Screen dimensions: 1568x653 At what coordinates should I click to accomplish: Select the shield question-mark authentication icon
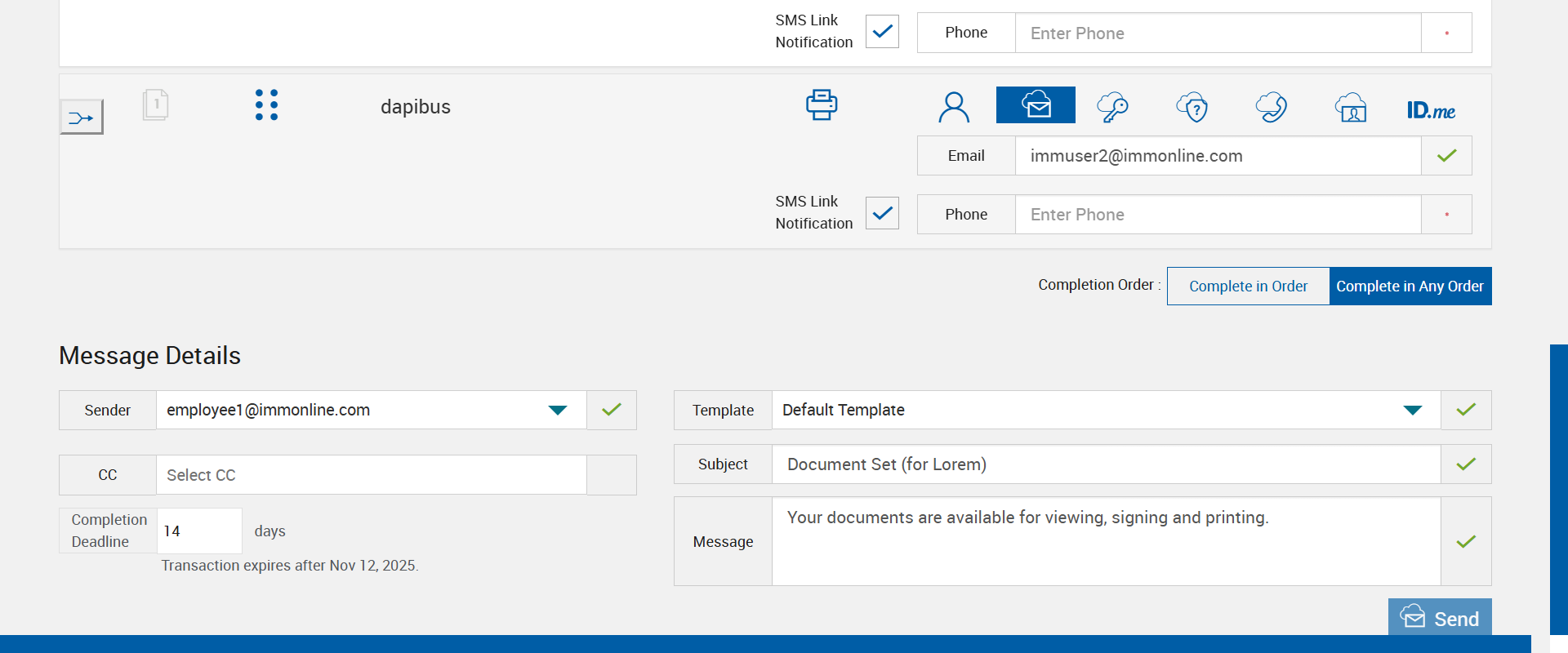tap(1192, 107)
